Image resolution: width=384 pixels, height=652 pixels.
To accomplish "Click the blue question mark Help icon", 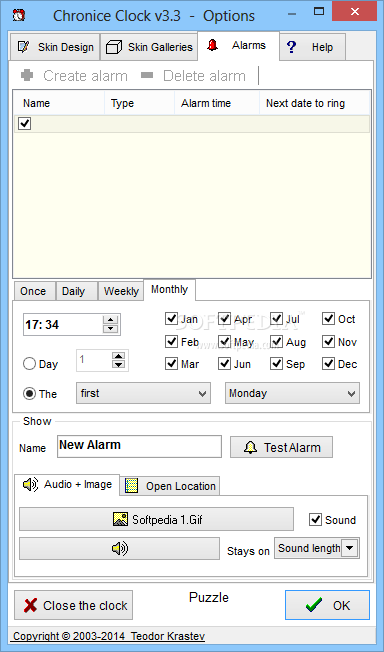I will (292, 47).
